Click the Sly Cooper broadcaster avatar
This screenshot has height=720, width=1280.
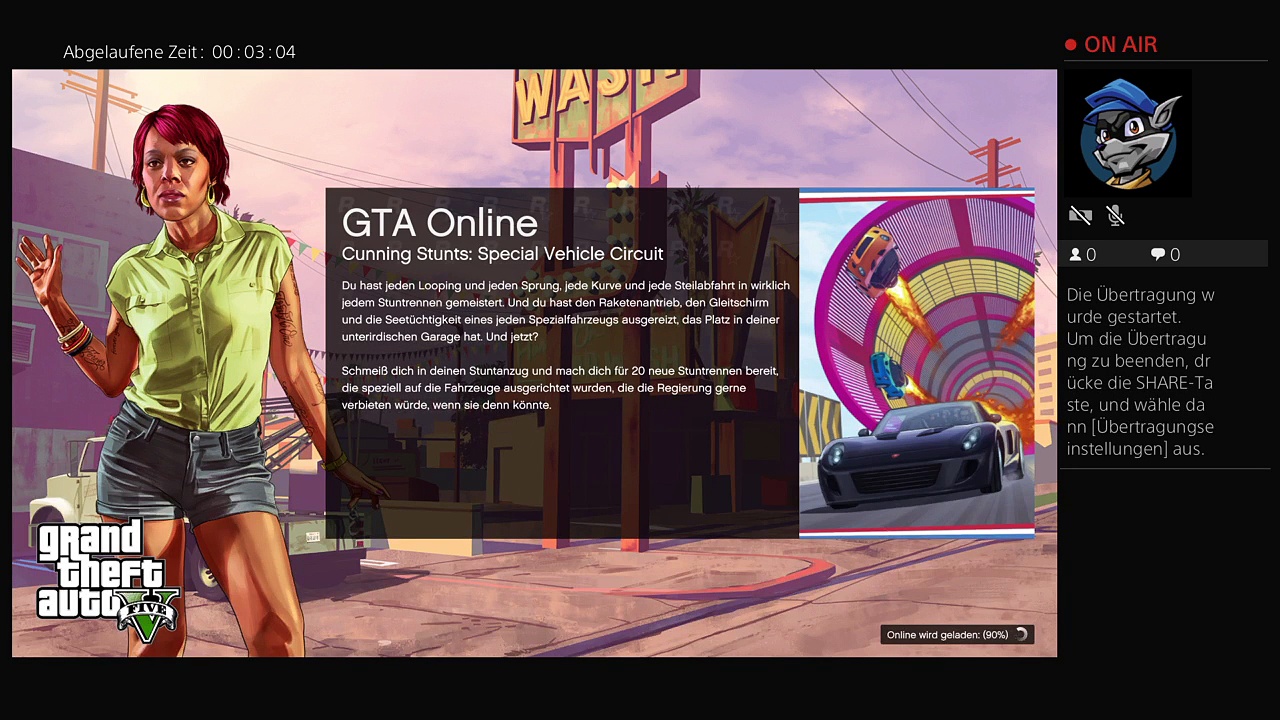1128,134
